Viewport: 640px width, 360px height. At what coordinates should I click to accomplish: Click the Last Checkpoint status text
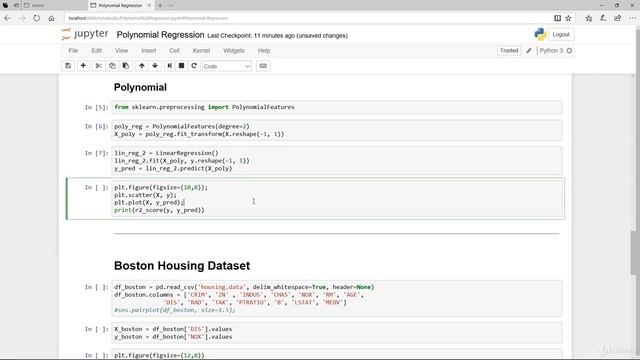[x=277, y=36]
